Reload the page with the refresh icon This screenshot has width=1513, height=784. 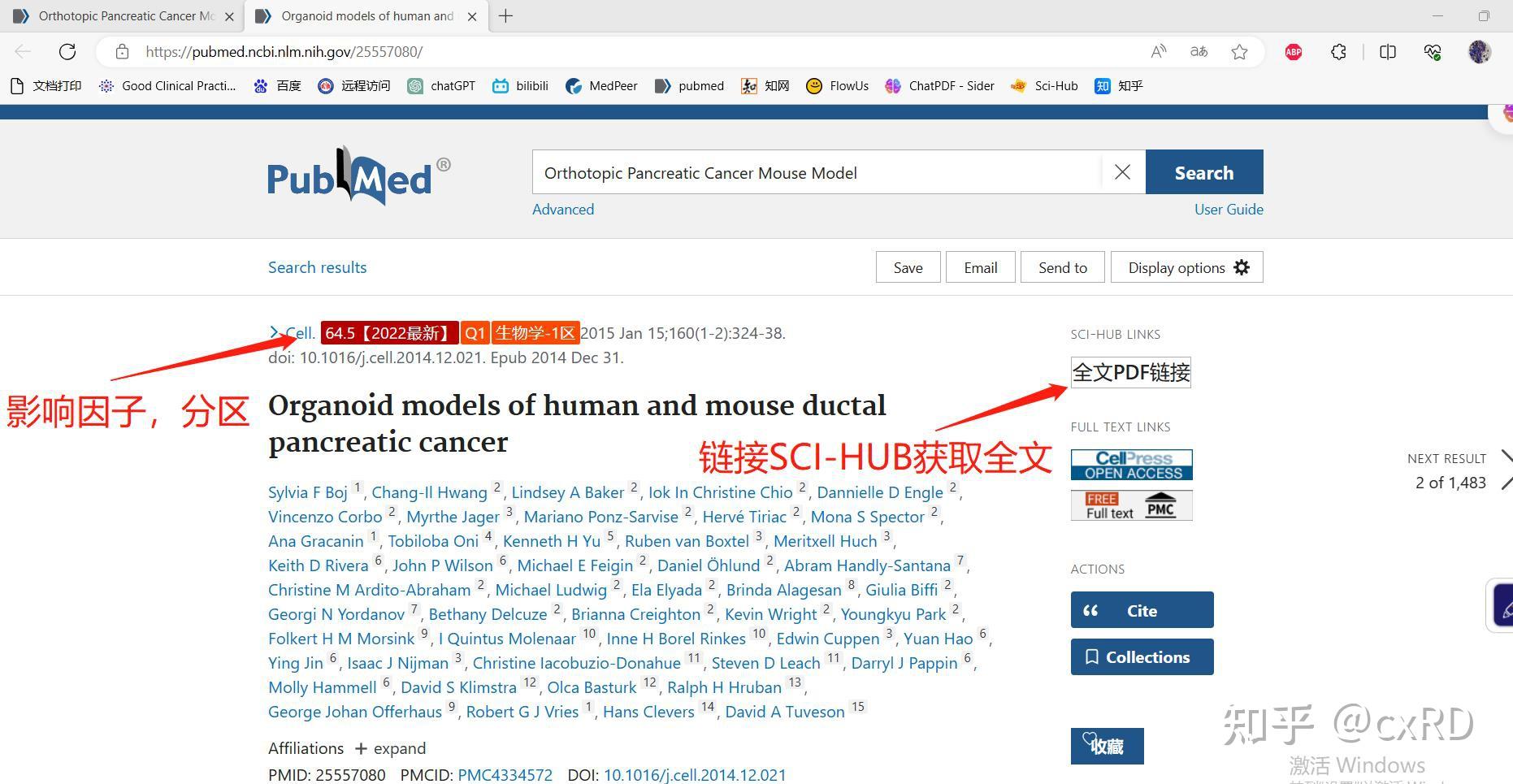point(68,51)
